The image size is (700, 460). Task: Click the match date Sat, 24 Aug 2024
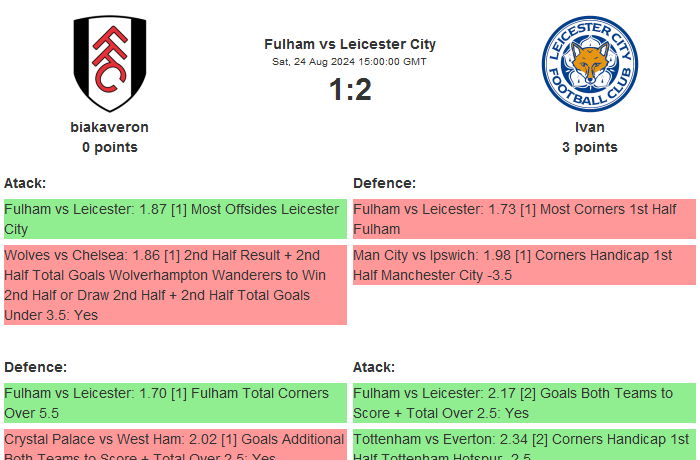point(350,62)
